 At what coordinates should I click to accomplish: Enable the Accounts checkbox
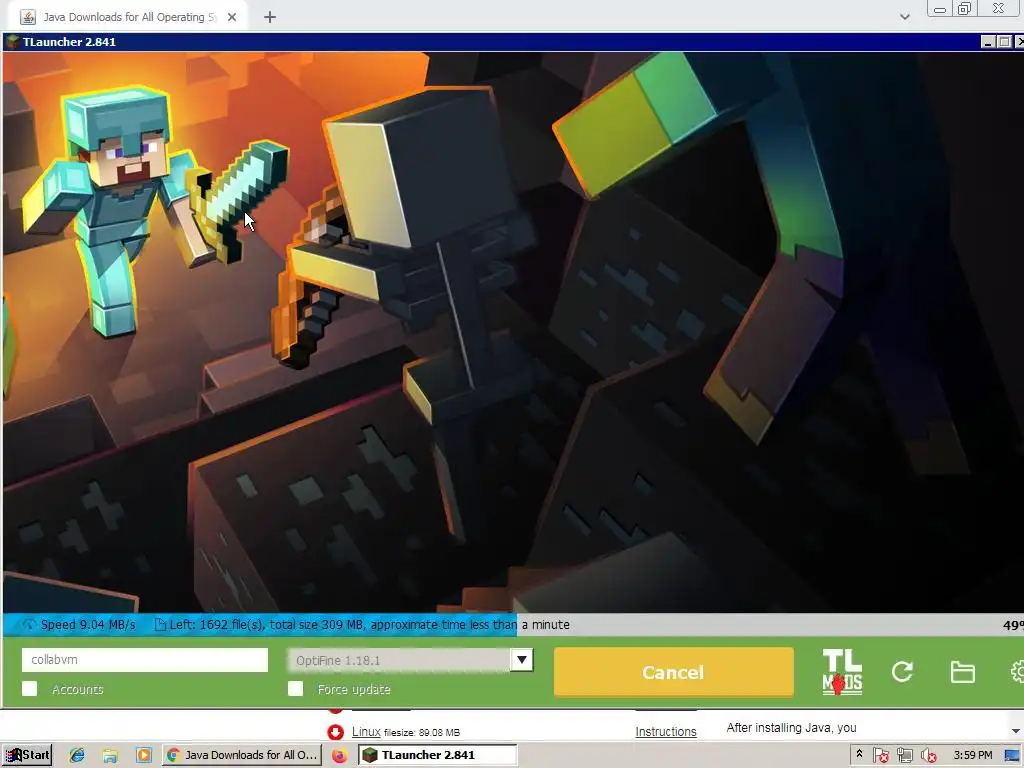tap(29, 688)
